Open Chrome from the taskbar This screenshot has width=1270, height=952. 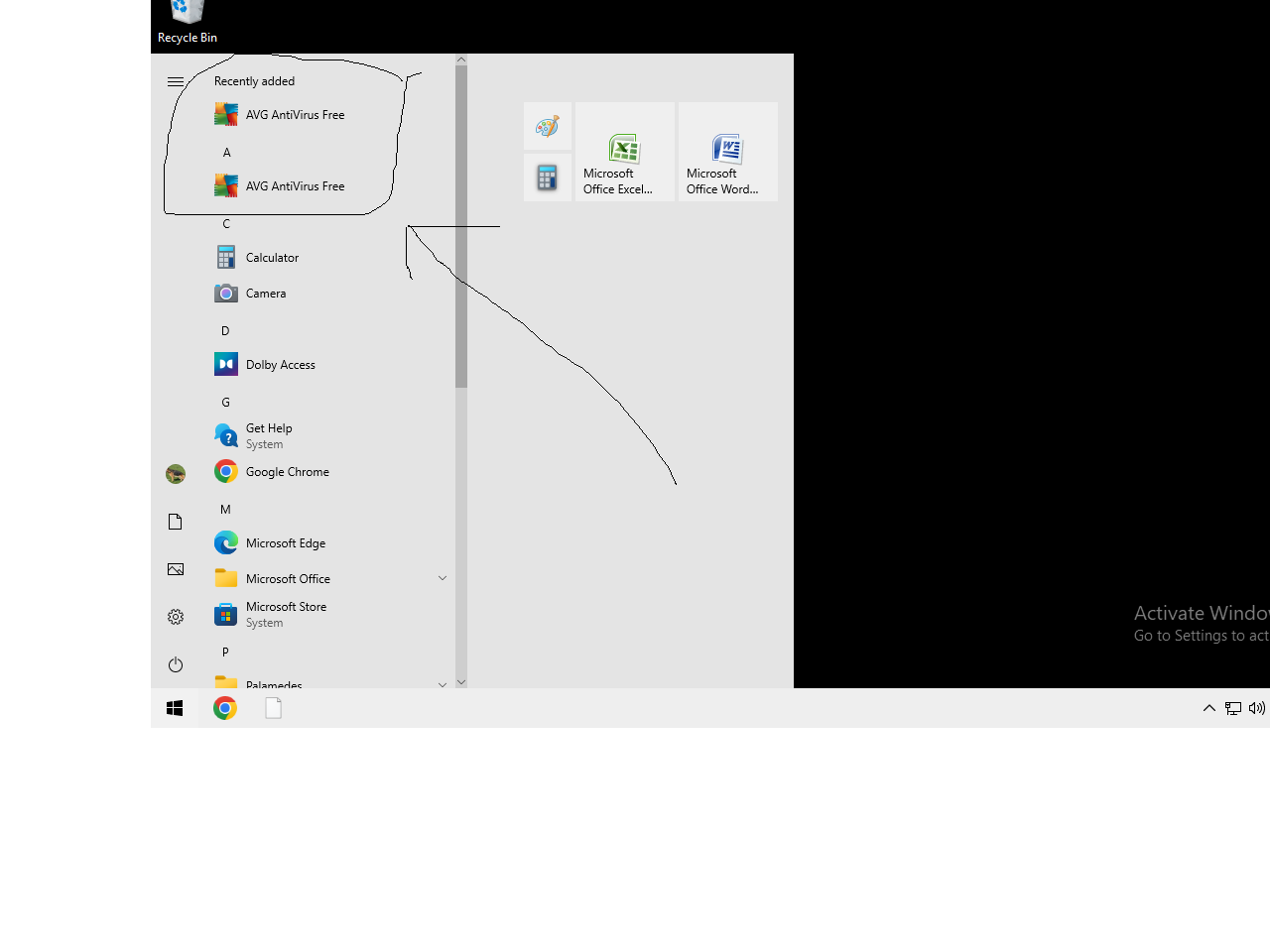click(225, 708)
